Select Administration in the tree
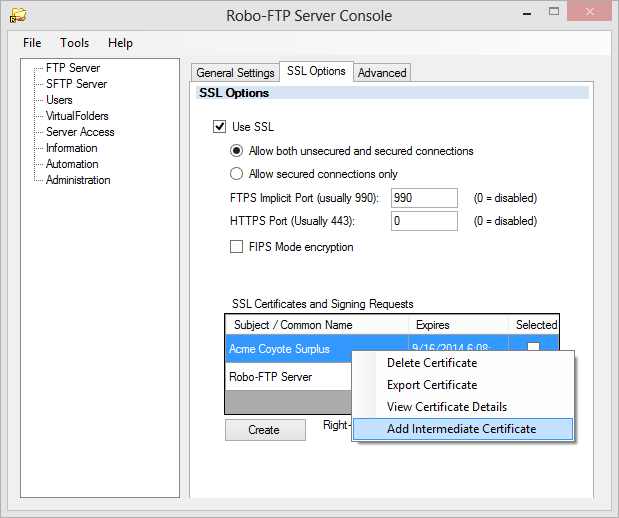Image resolution: width=619 pixels, height=518 pixels. point(78,180)
